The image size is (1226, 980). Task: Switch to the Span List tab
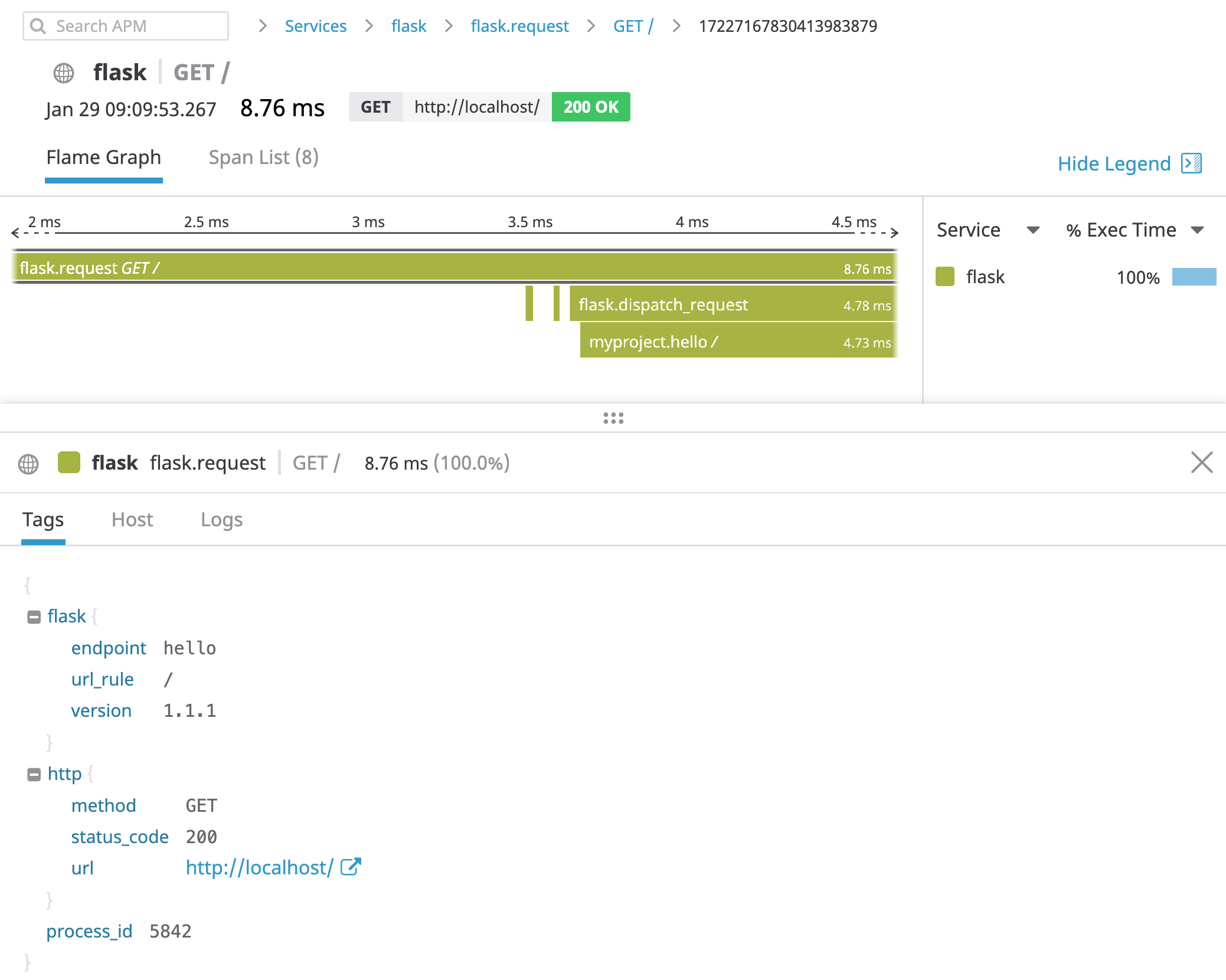(x=263, y=157)
